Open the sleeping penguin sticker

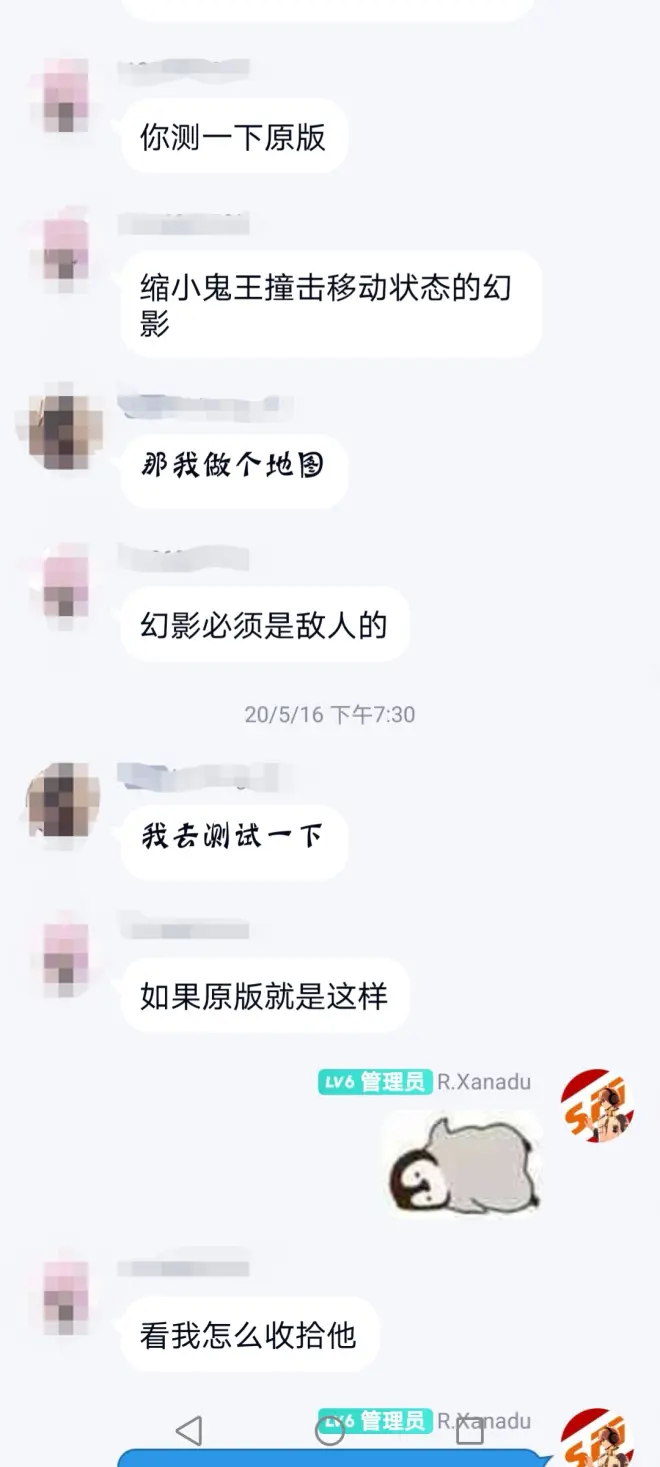coord(462,1163)
